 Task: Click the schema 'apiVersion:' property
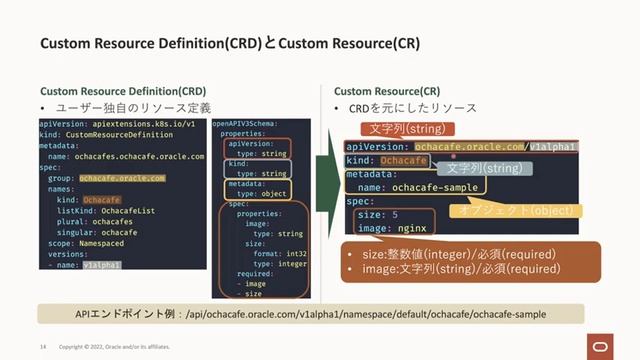(x=251, y=144)
